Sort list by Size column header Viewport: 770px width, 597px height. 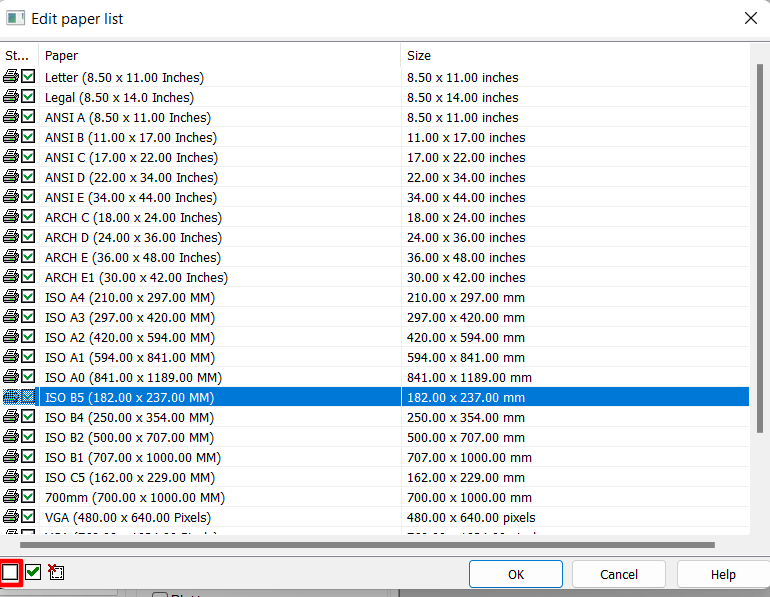click(574, 55)
